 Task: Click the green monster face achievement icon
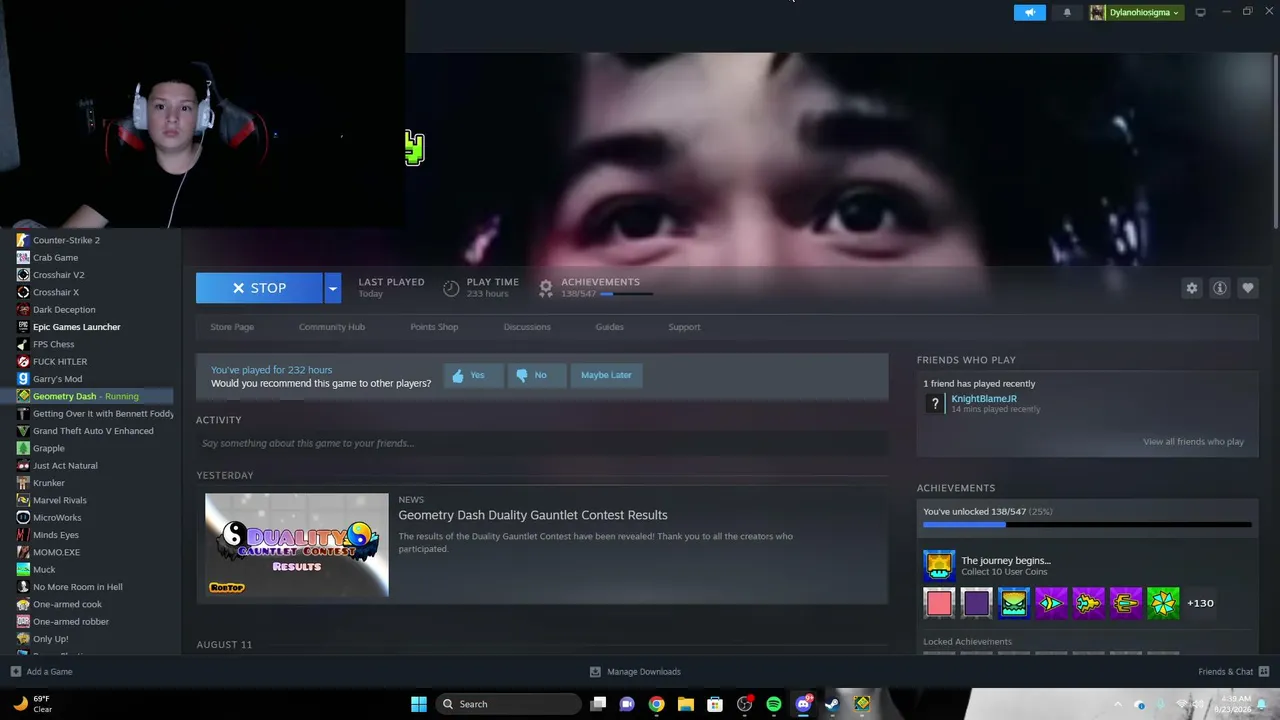point(1013,603)
